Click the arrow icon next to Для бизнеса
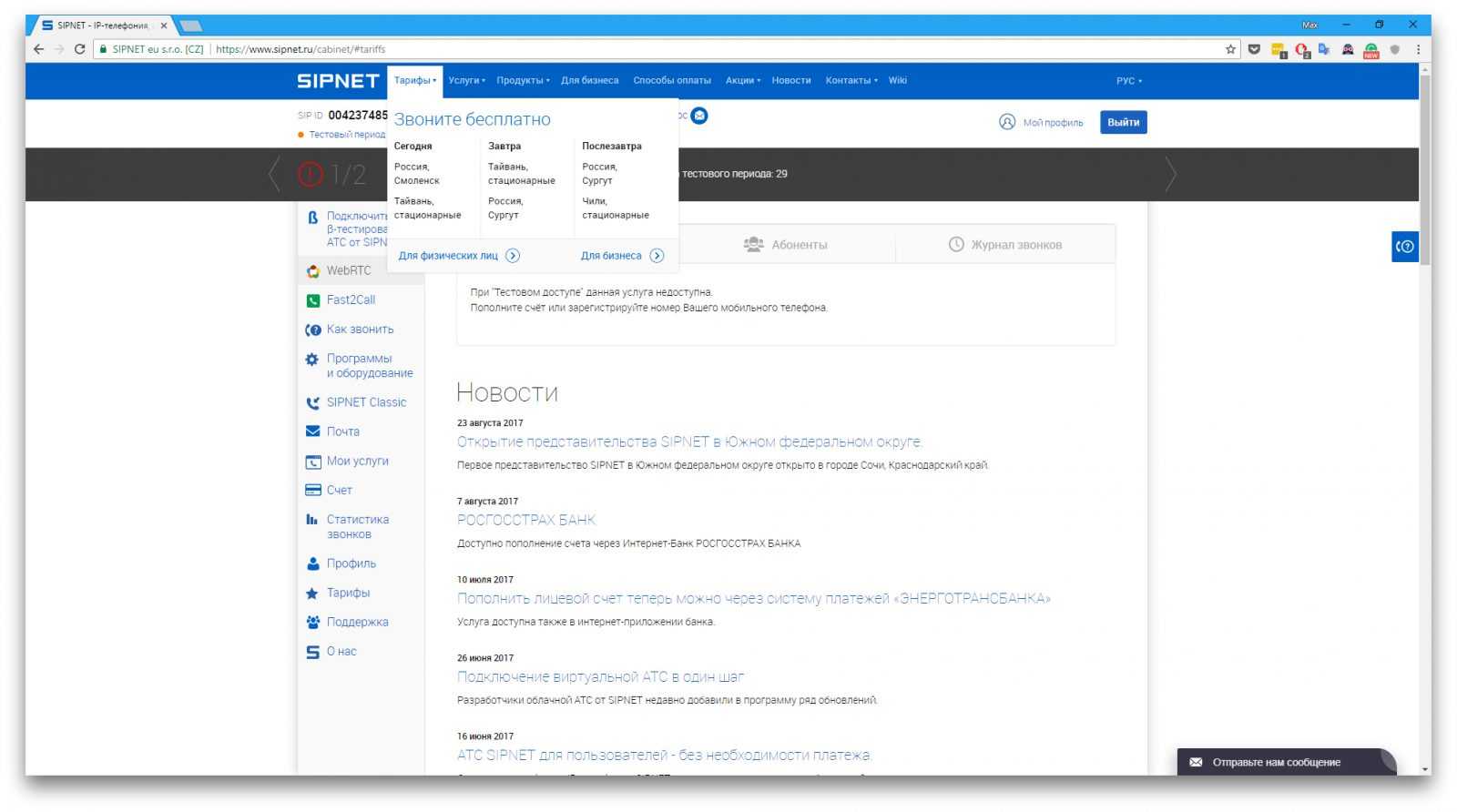 click(657, 256)
